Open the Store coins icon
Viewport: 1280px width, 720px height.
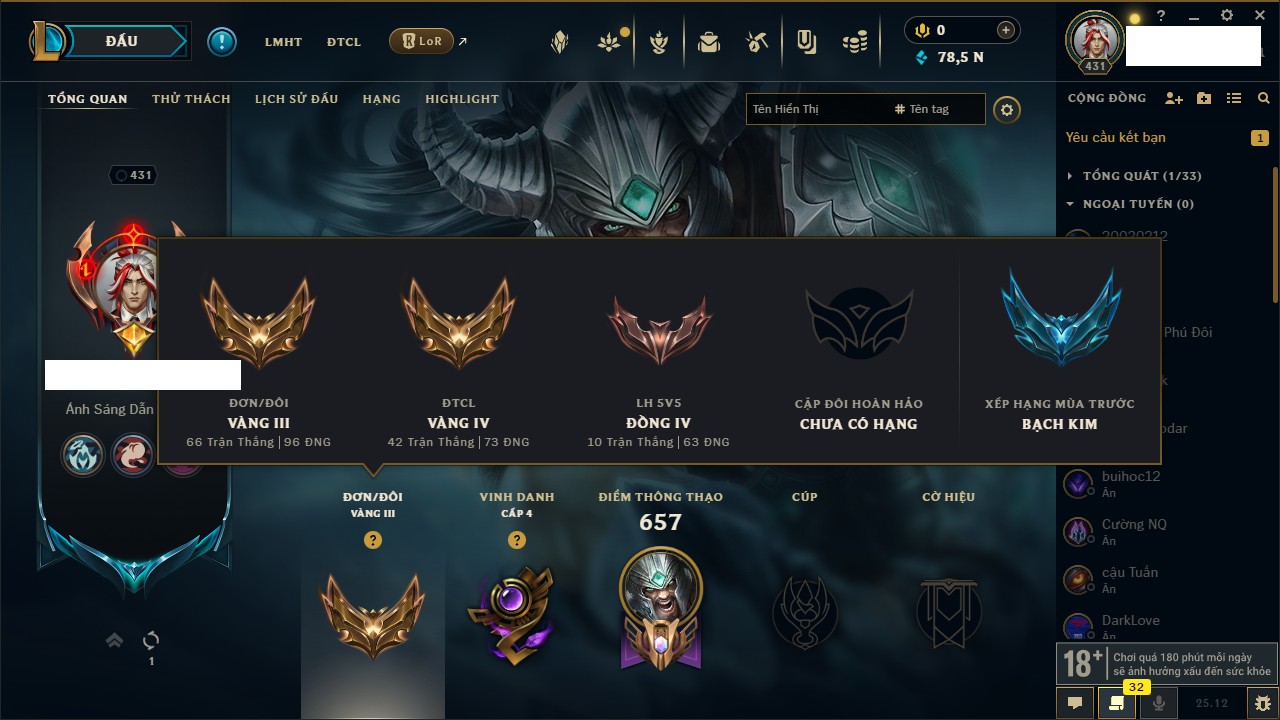pyautogui.click(x=854, y=42)
